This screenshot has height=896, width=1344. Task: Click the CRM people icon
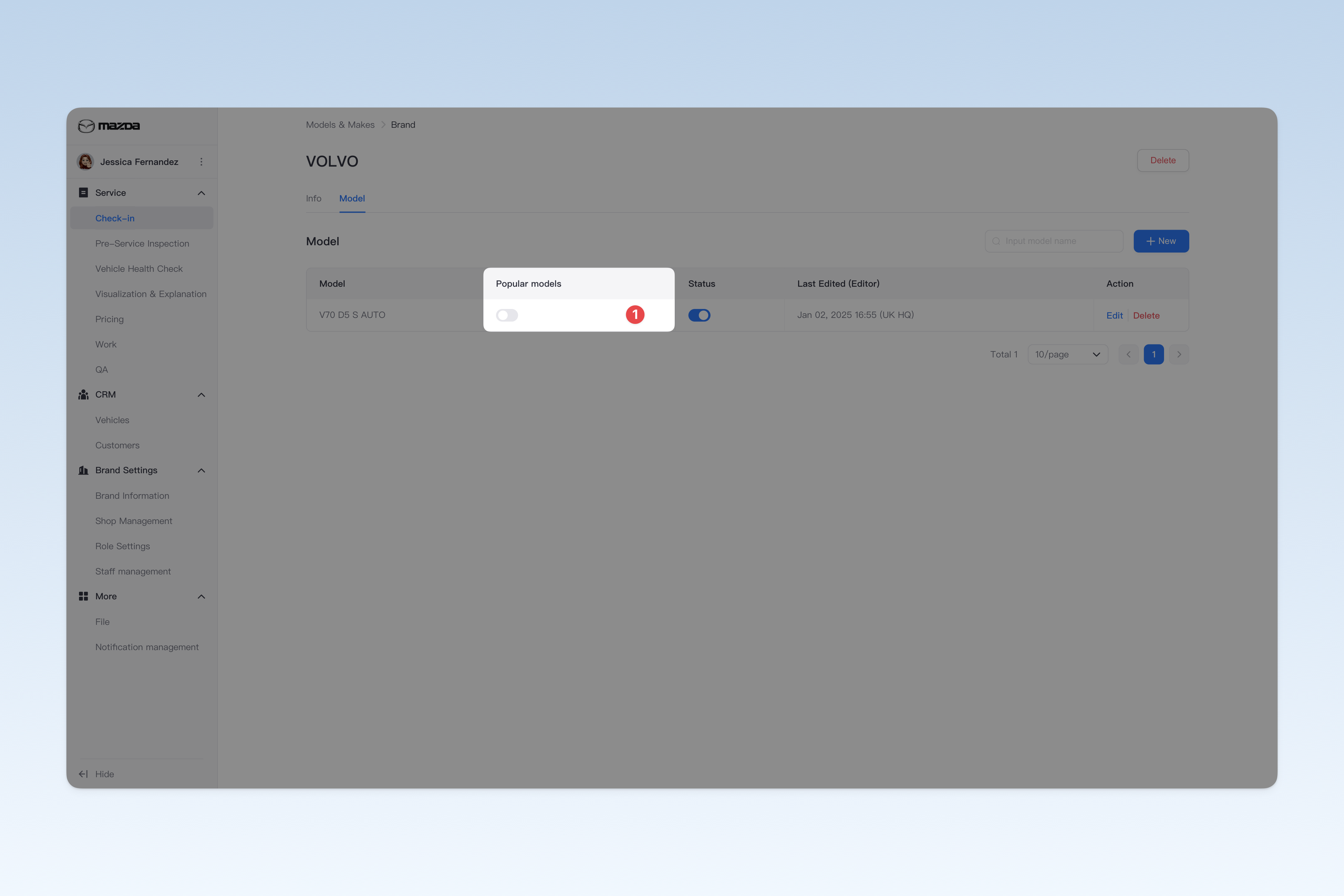pyautogui.click(x=83, y=394)
